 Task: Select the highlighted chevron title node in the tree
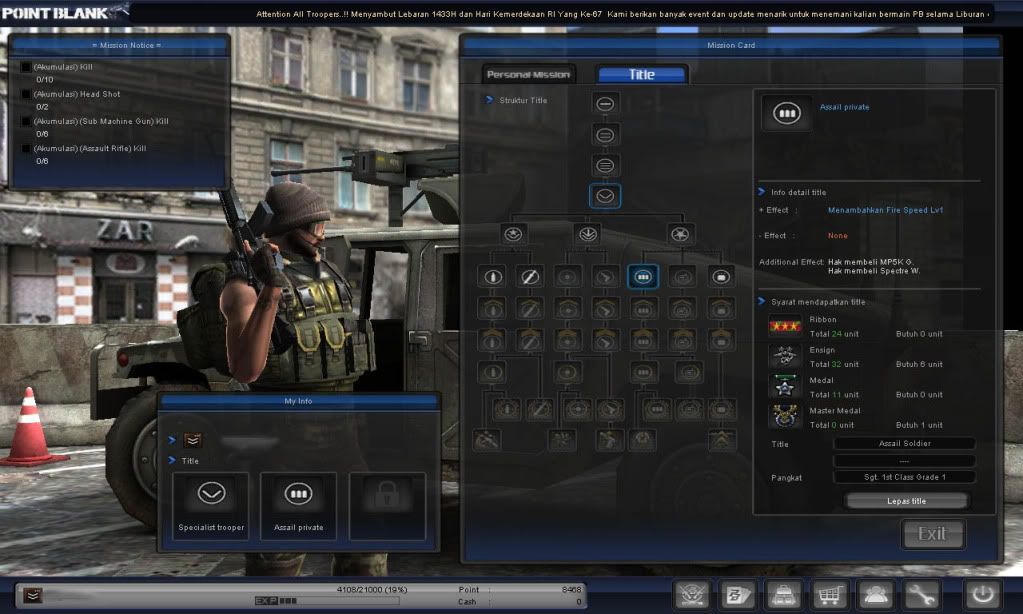tap(605, 196)
